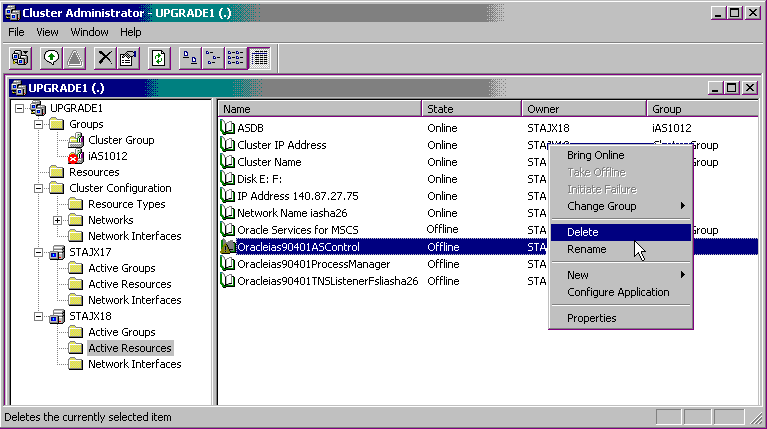Click the STAJX17 node computer icon
The image size is (767, 429).
(x=57, y=252)
